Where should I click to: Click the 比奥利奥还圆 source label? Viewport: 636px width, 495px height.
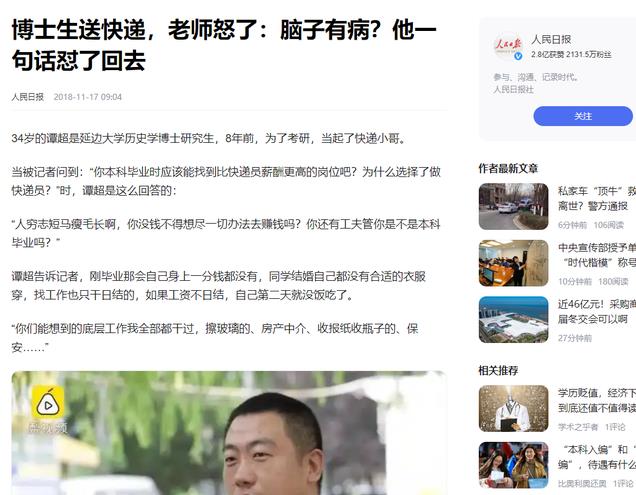[x=582, y=484]
